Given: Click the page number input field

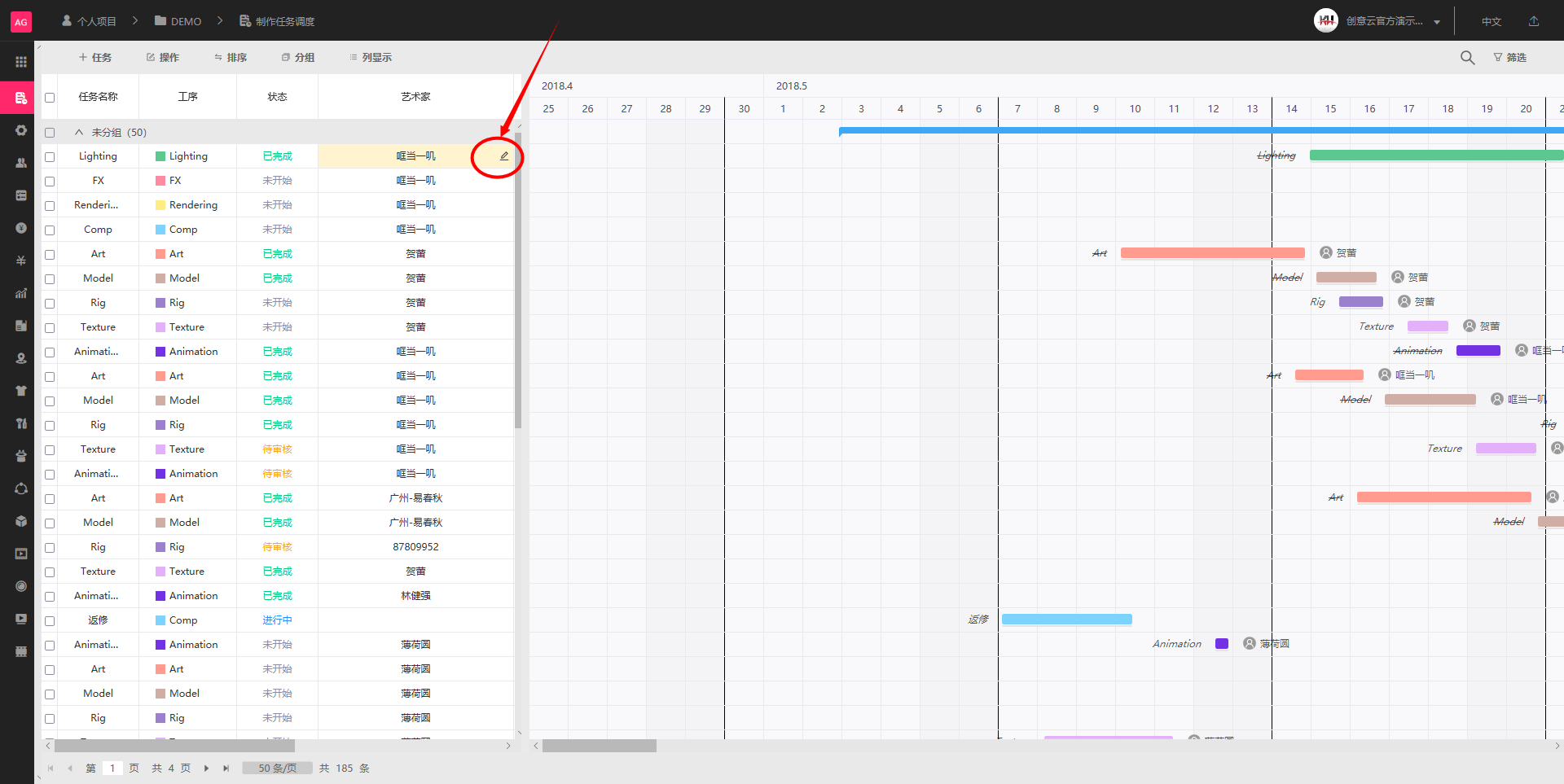Looking at the screenshot, I should [x=112, y=768].
